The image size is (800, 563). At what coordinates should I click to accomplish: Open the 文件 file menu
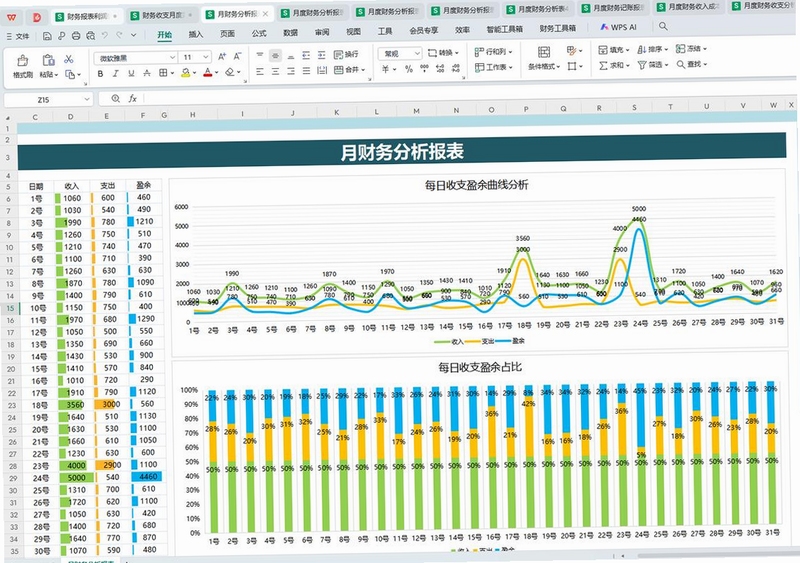click(x=18, y=36)
